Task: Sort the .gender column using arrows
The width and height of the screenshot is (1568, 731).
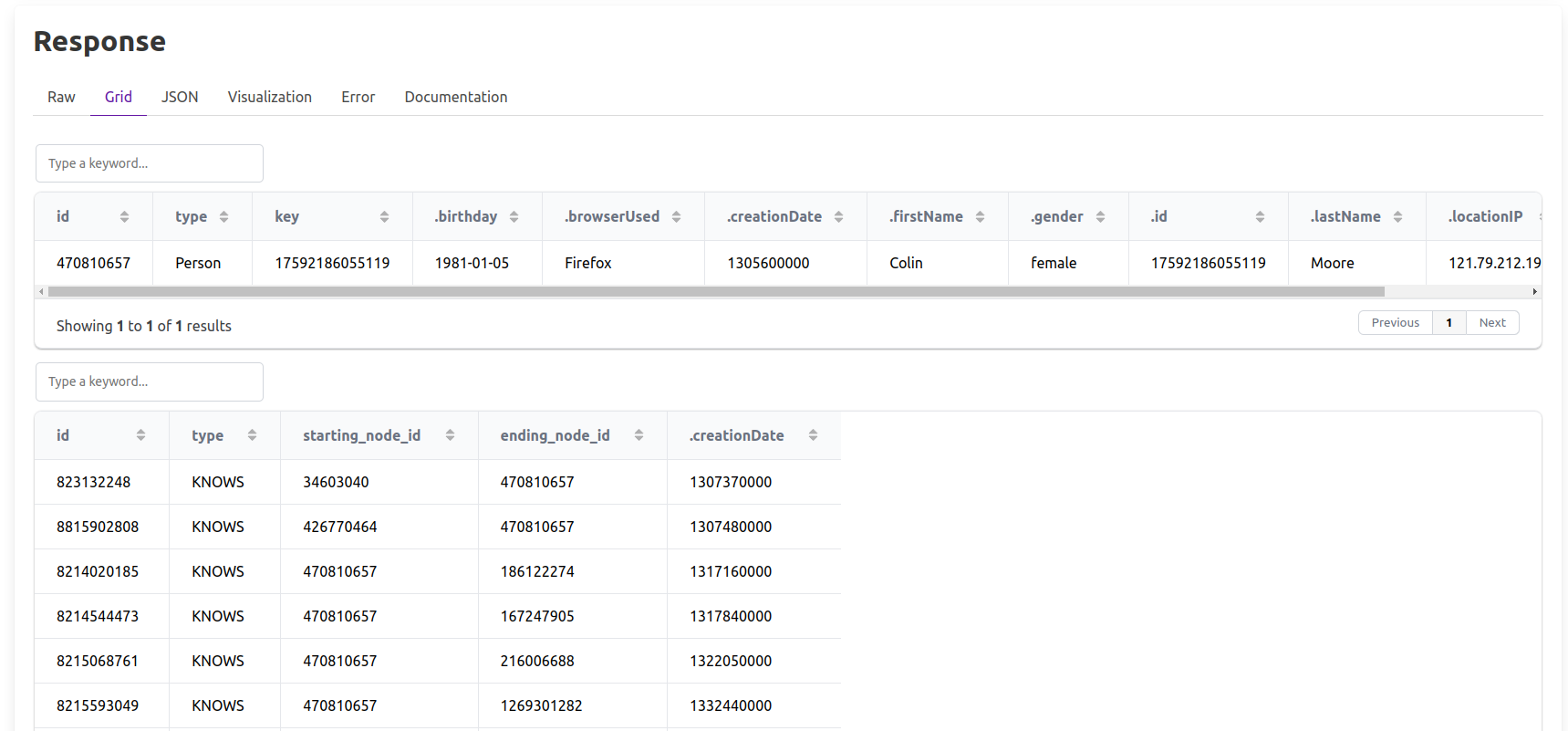Action: pos(1100,217)
